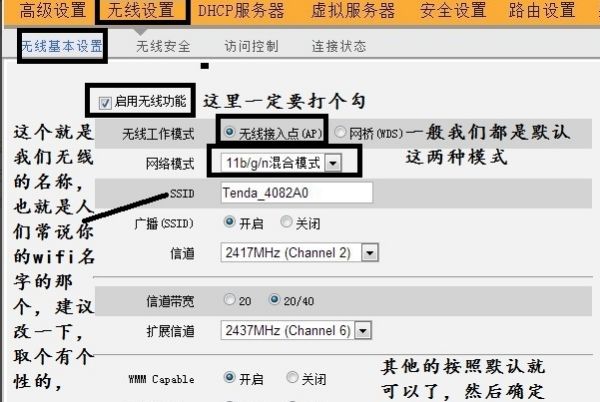View the 连接状态 page
The image size is (600, 402).
tap(339, 46)
